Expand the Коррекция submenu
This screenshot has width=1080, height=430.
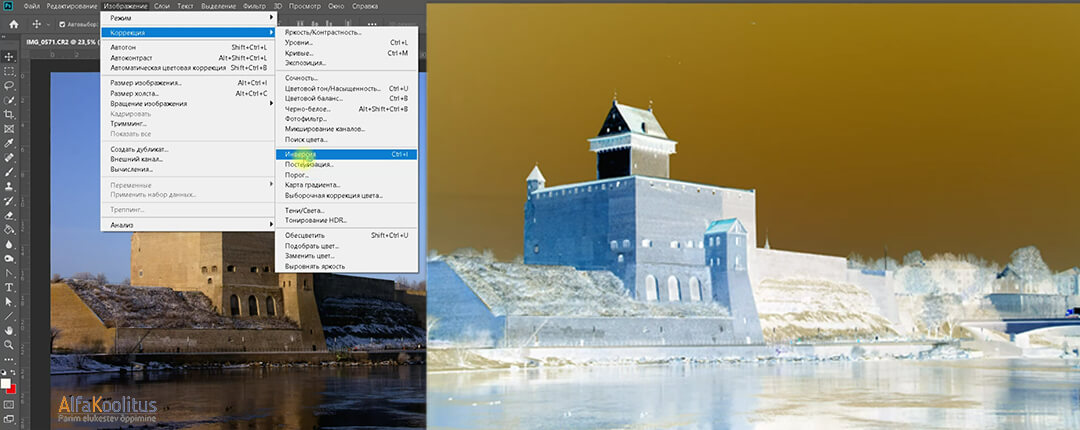click(189, 32)
